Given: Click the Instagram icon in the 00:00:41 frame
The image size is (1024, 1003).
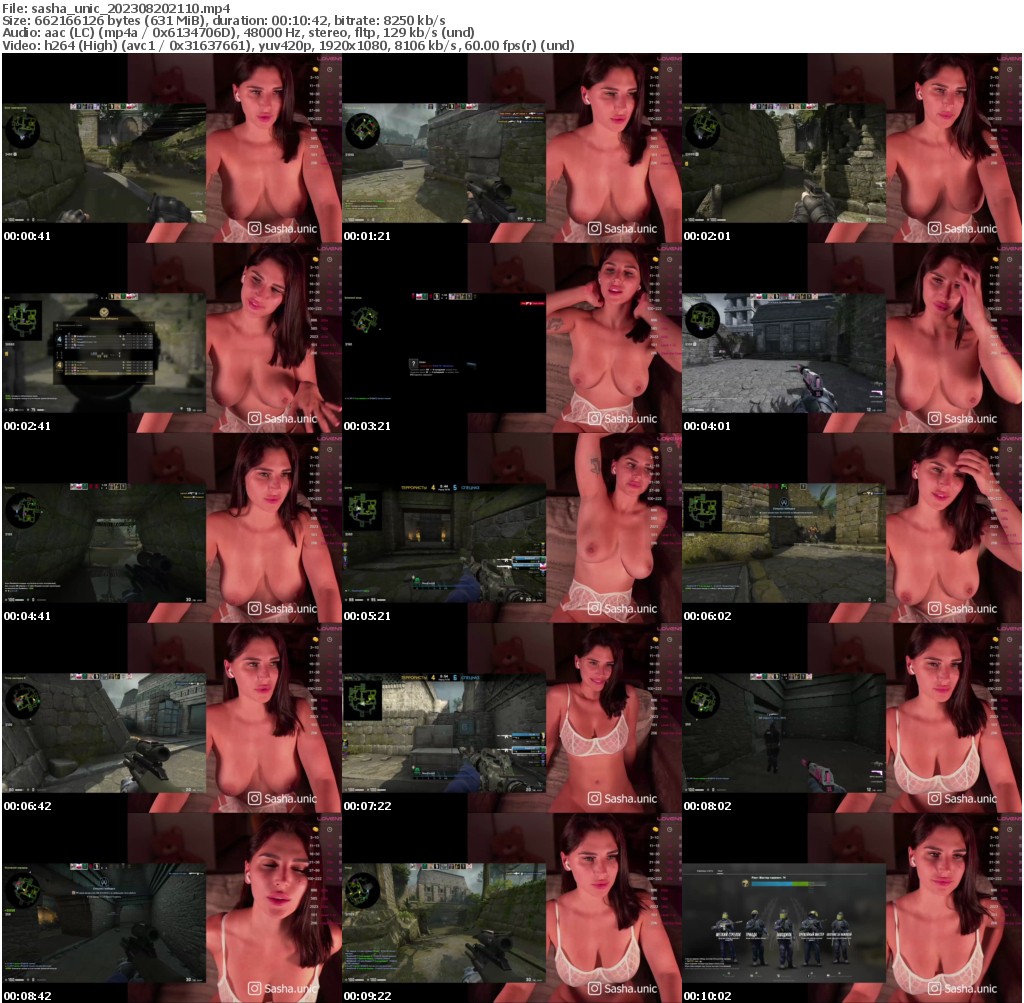Looking at the screenshot, I should tap(255, 229).
